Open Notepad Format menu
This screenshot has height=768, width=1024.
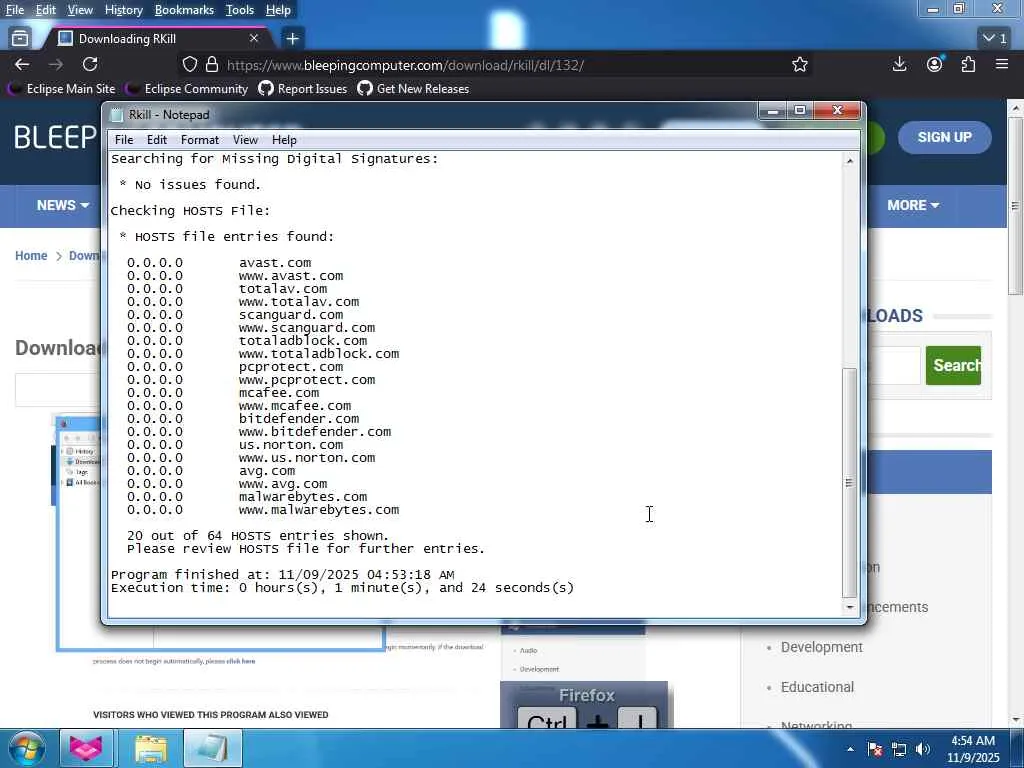click(200, 140)
